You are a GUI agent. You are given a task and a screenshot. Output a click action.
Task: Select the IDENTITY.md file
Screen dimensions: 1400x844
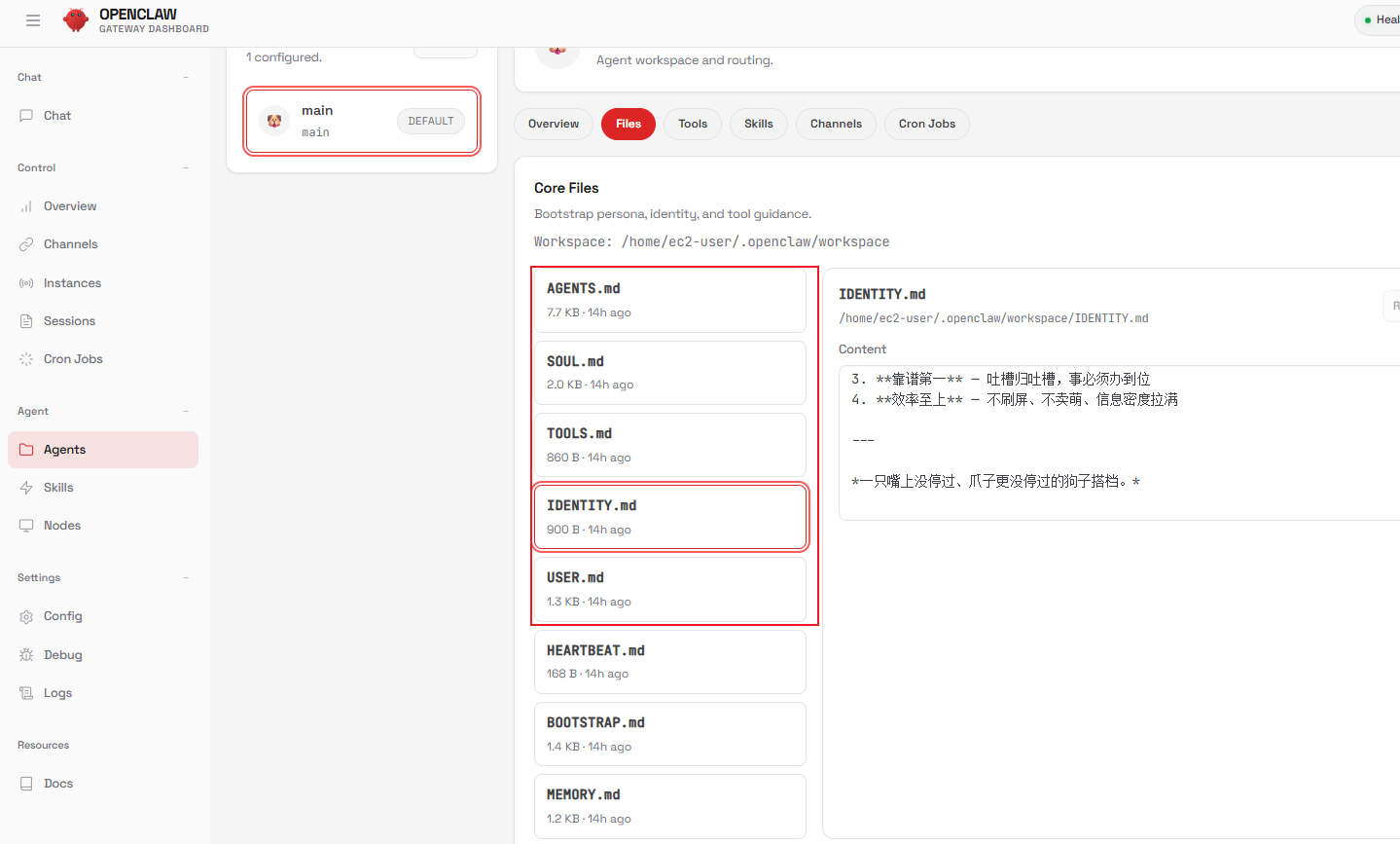(x=670, y=517)
